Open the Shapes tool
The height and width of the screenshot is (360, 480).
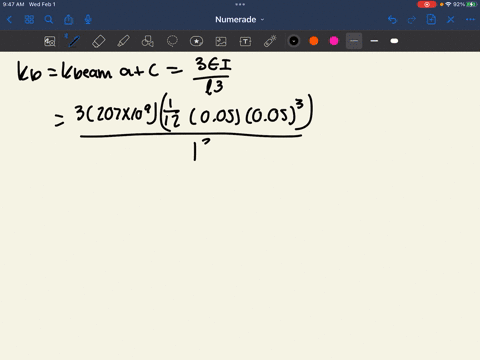[148, 41]
